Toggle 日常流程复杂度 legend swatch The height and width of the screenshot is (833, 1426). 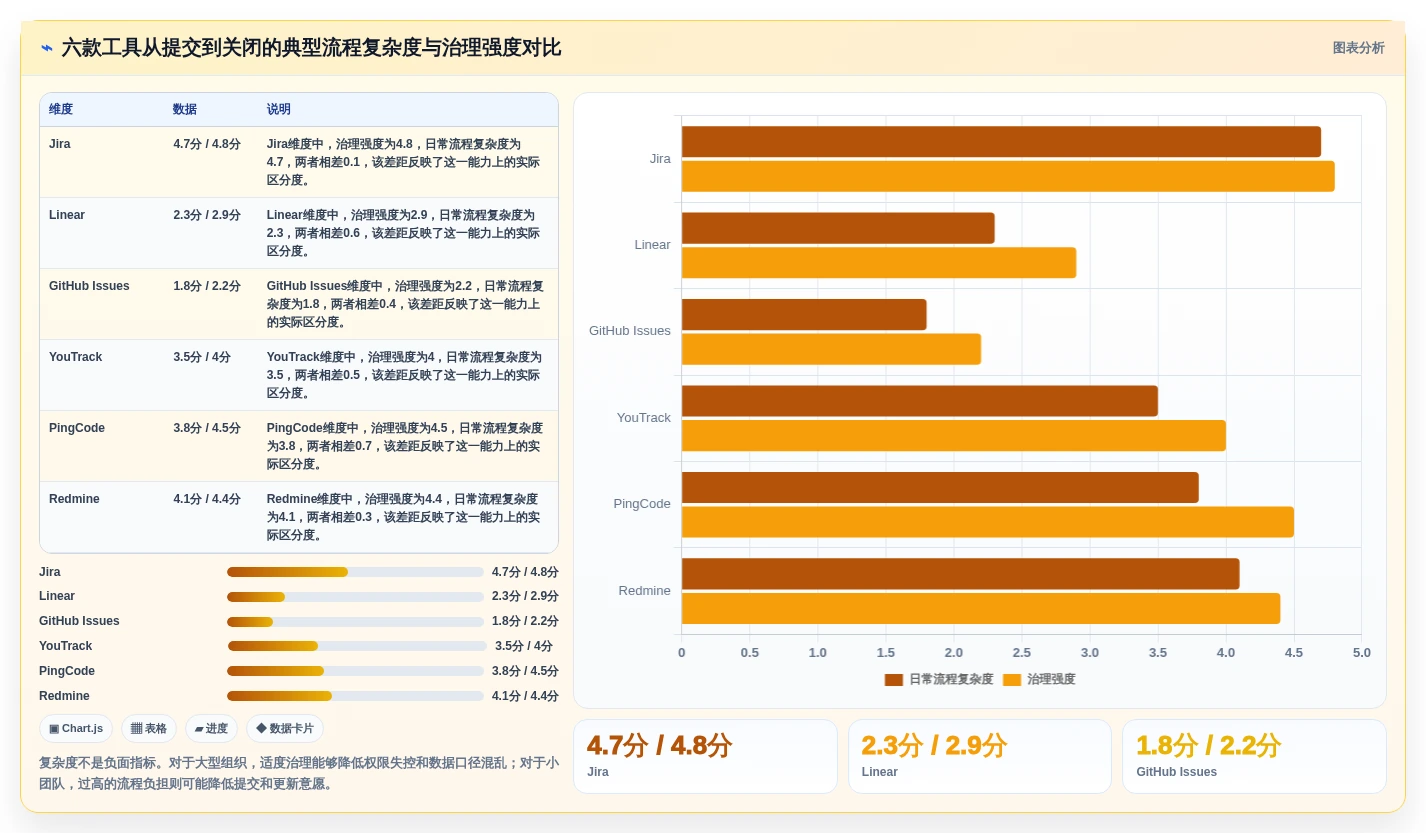point(894,680)
